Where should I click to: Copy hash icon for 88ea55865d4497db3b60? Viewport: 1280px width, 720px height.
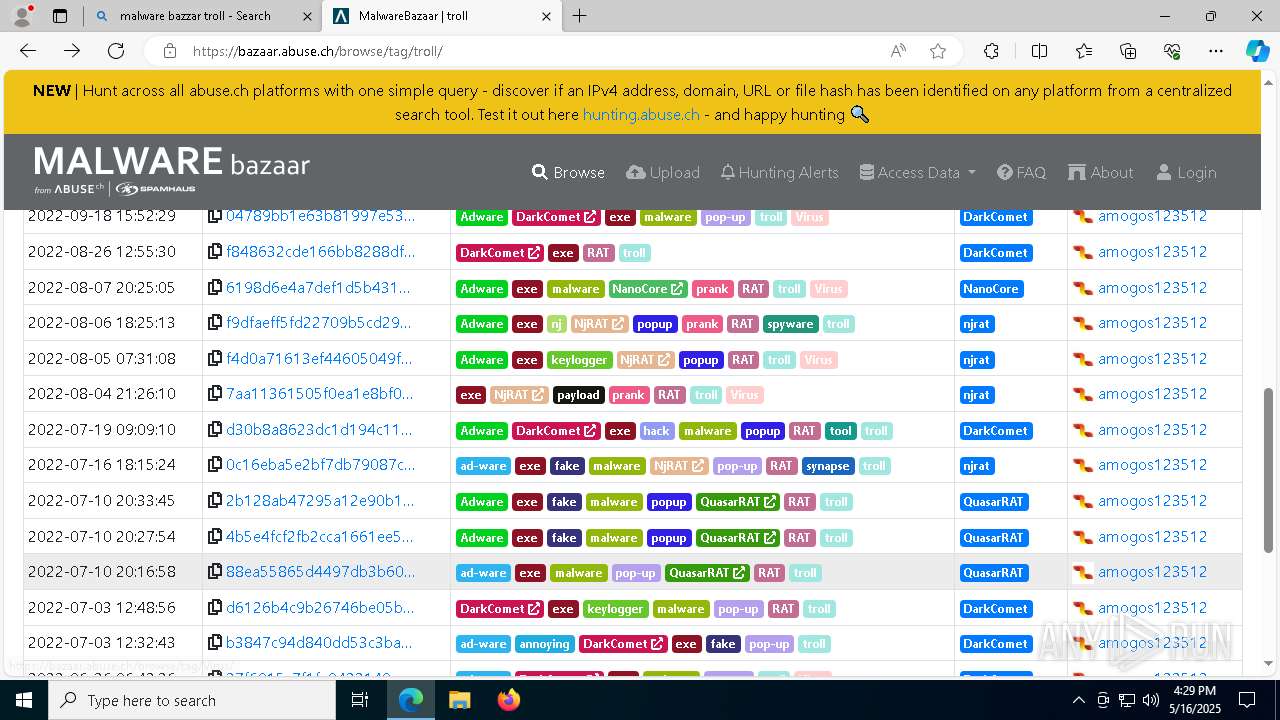pyautogui.click(x=215, y=572)
